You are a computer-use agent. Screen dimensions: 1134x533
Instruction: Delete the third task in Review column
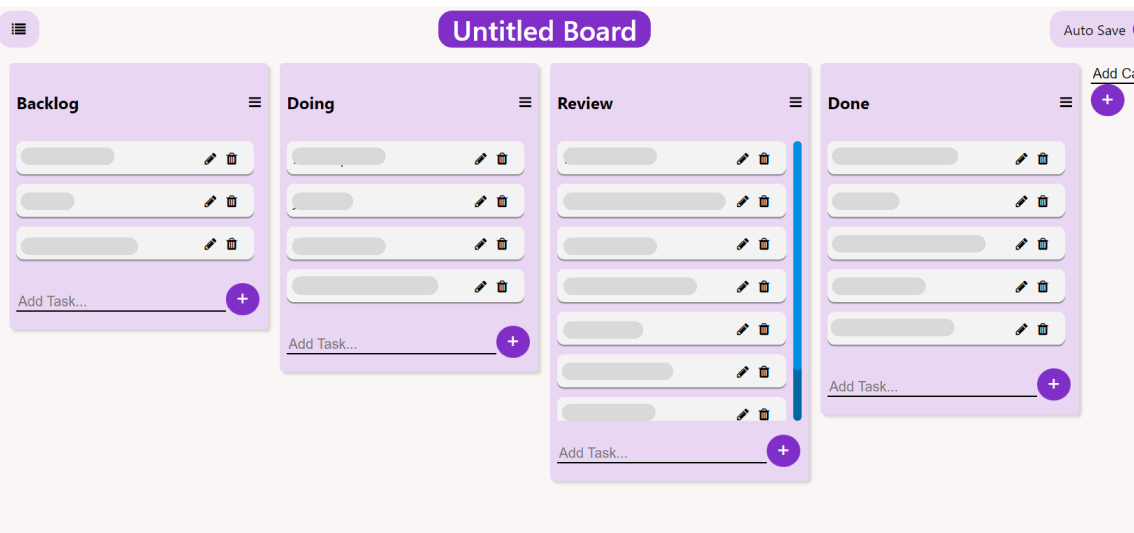tap(764, 244)
